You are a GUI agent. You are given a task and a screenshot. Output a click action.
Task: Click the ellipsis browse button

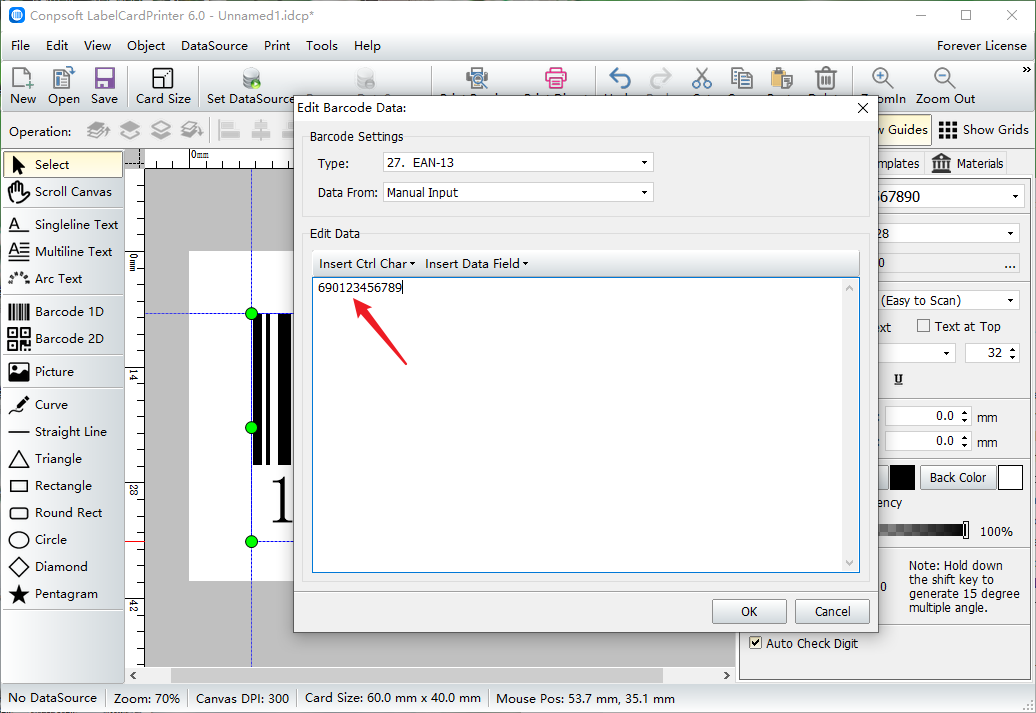(x=1010, y=263)
